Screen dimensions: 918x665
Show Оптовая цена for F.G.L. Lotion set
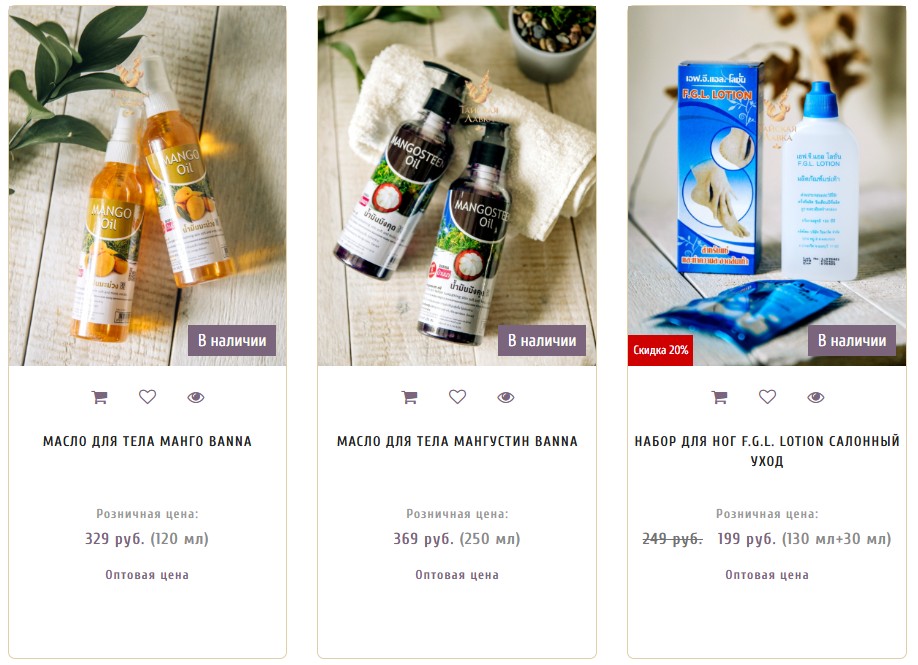767,575
